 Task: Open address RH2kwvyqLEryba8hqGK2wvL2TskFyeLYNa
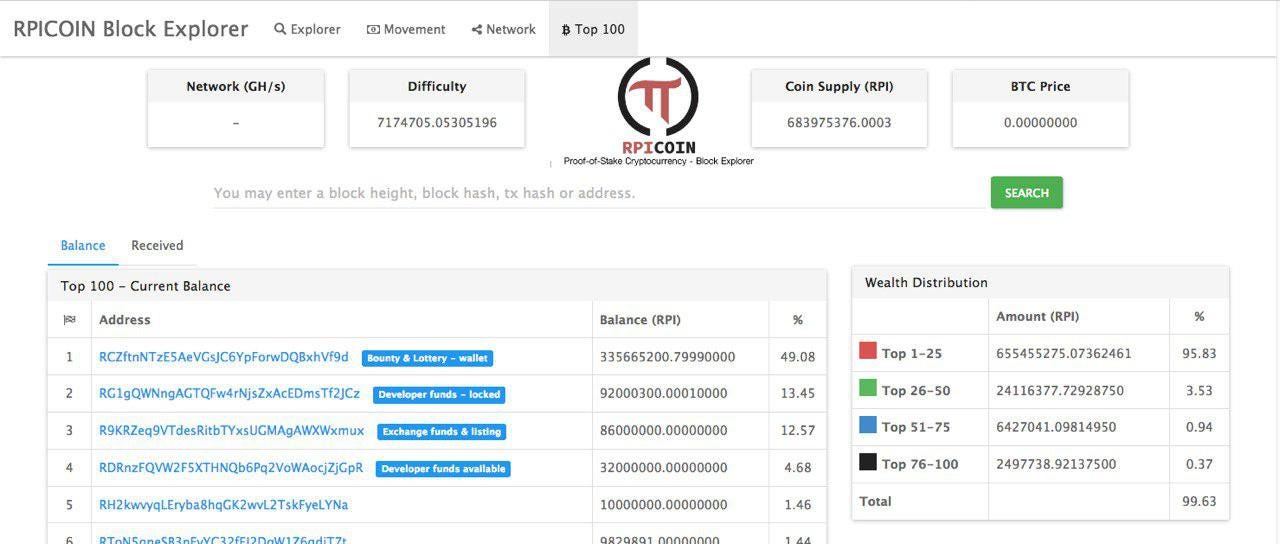(x=223, y=505)
